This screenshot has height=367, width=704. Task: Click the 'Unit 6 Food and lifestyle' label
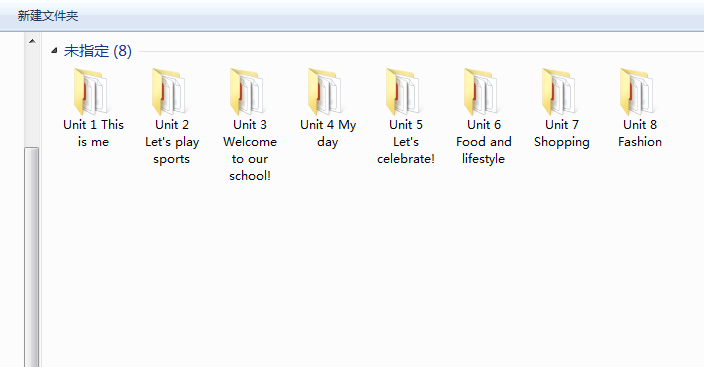coord(484,142)
